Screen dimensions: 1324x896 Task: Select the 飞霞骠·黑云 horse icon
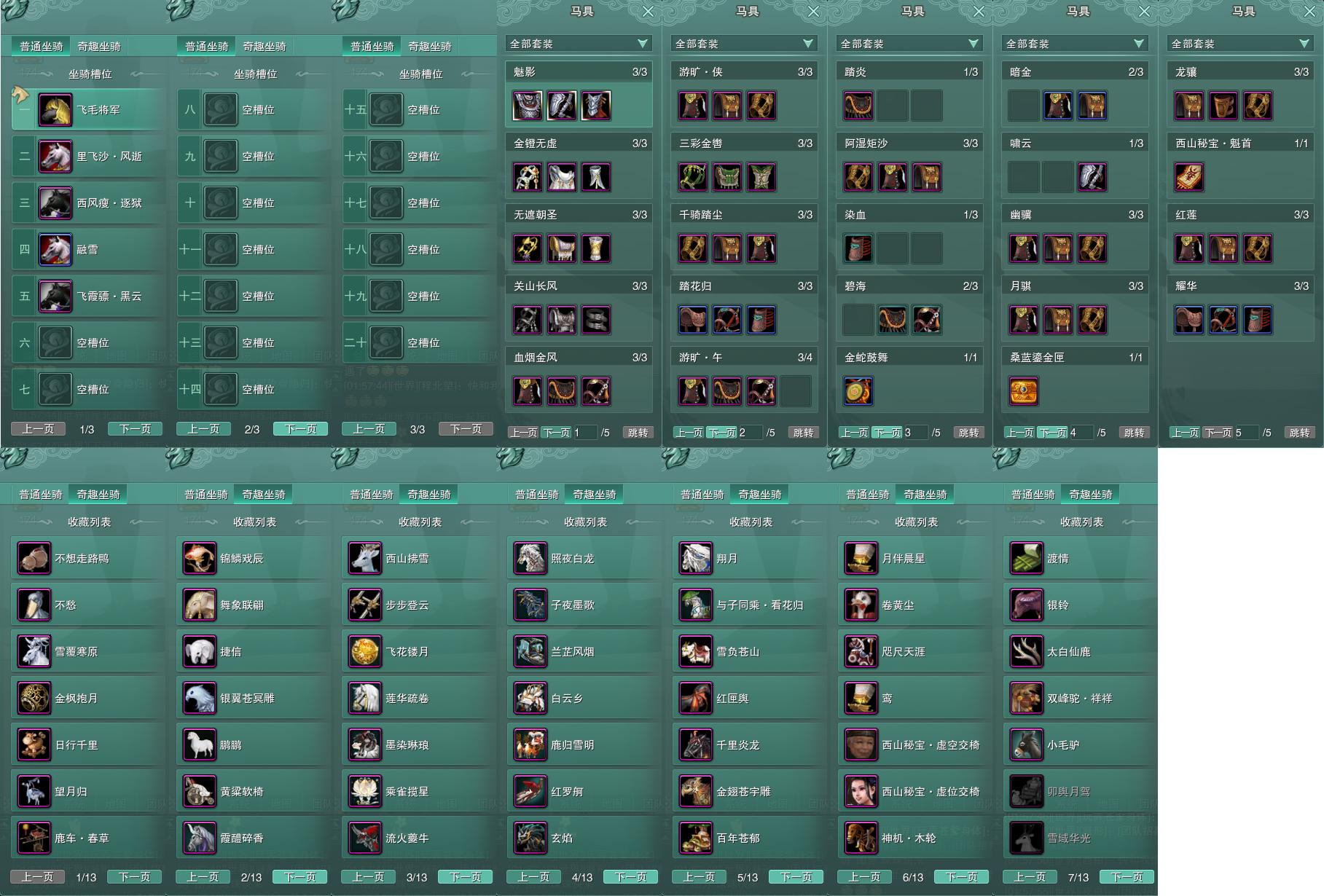click(55, 296)
